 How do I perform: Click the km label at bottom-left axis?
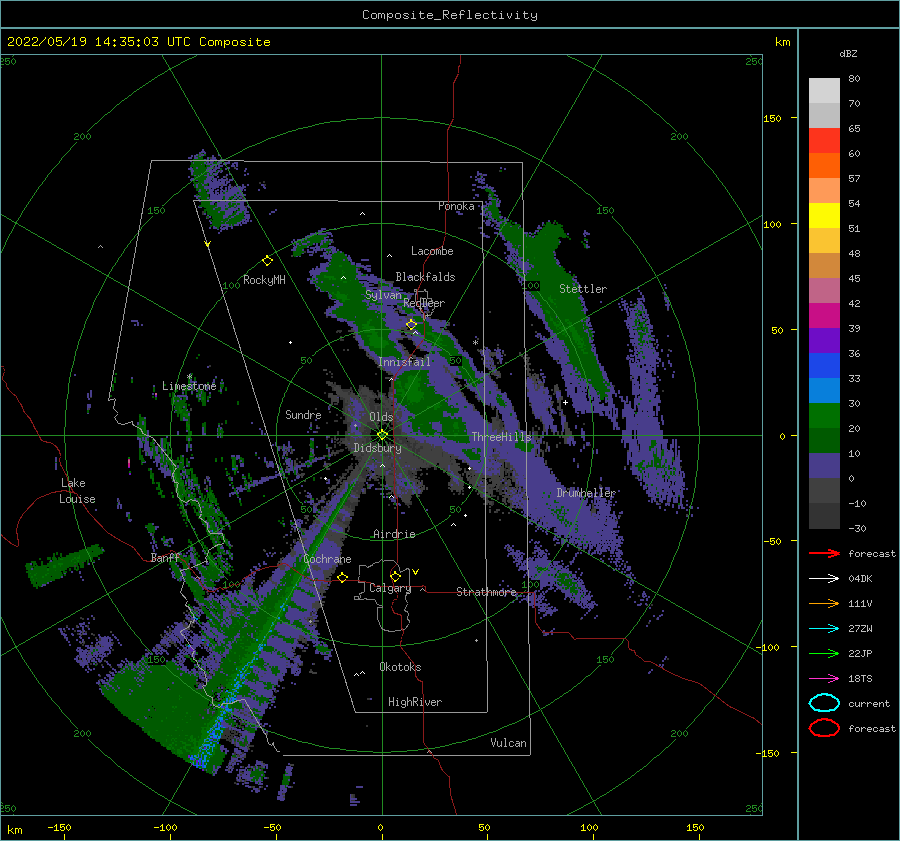pyautogui.click(x=14, y=830)
